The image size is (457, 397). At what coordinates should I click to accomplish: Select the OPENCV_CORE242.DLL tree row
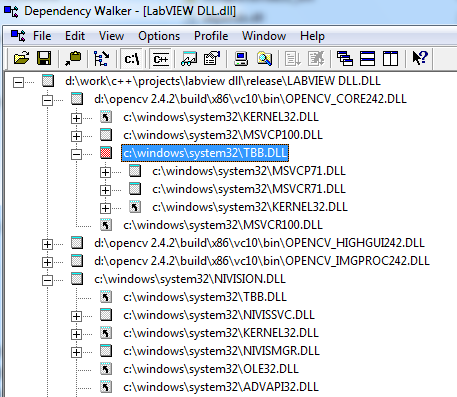pos(250,99)
